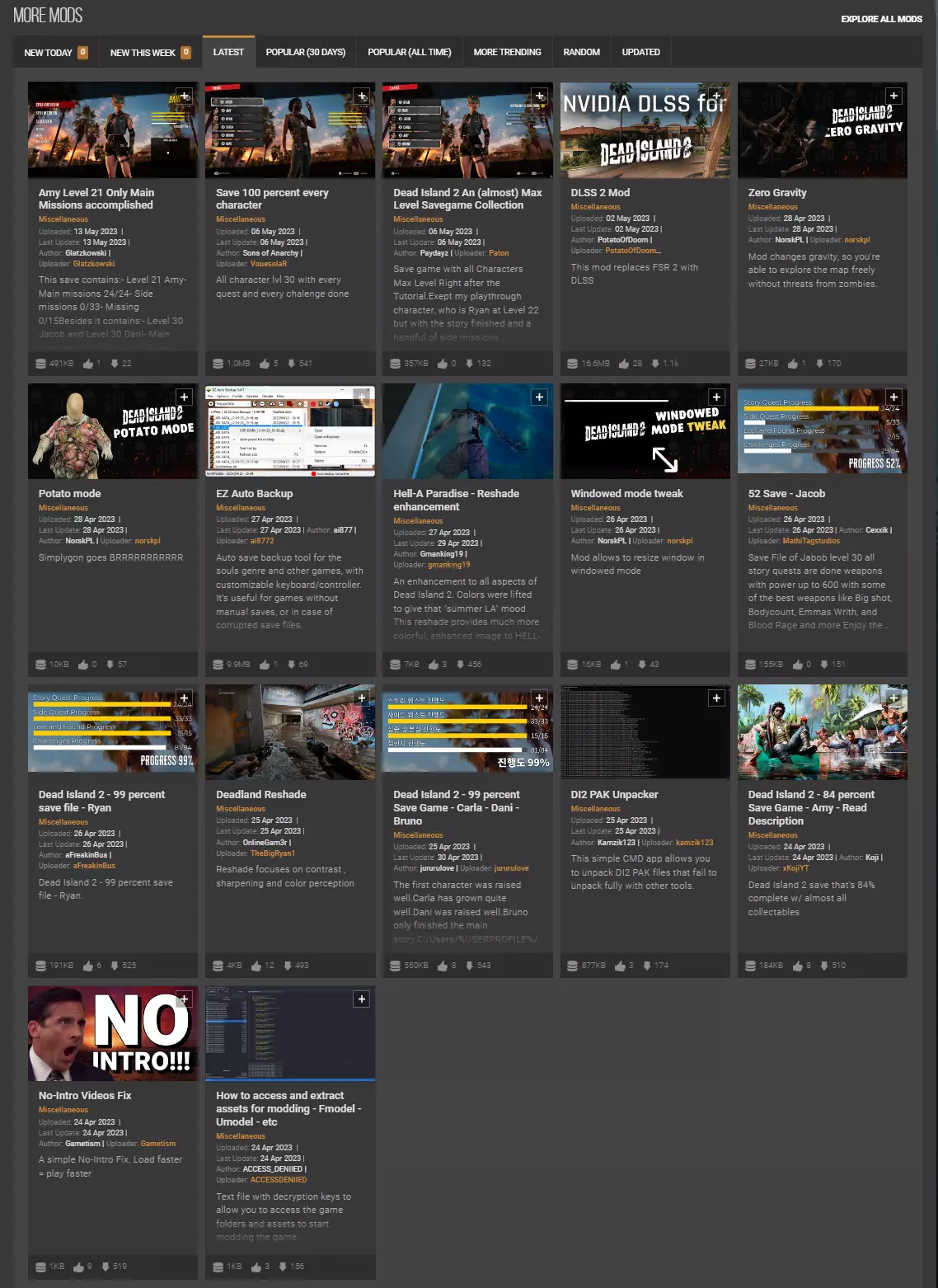Screen dimensions: 938x1288
Task: Open the 52 Save - Jacob title
Action: coord(787,494)
